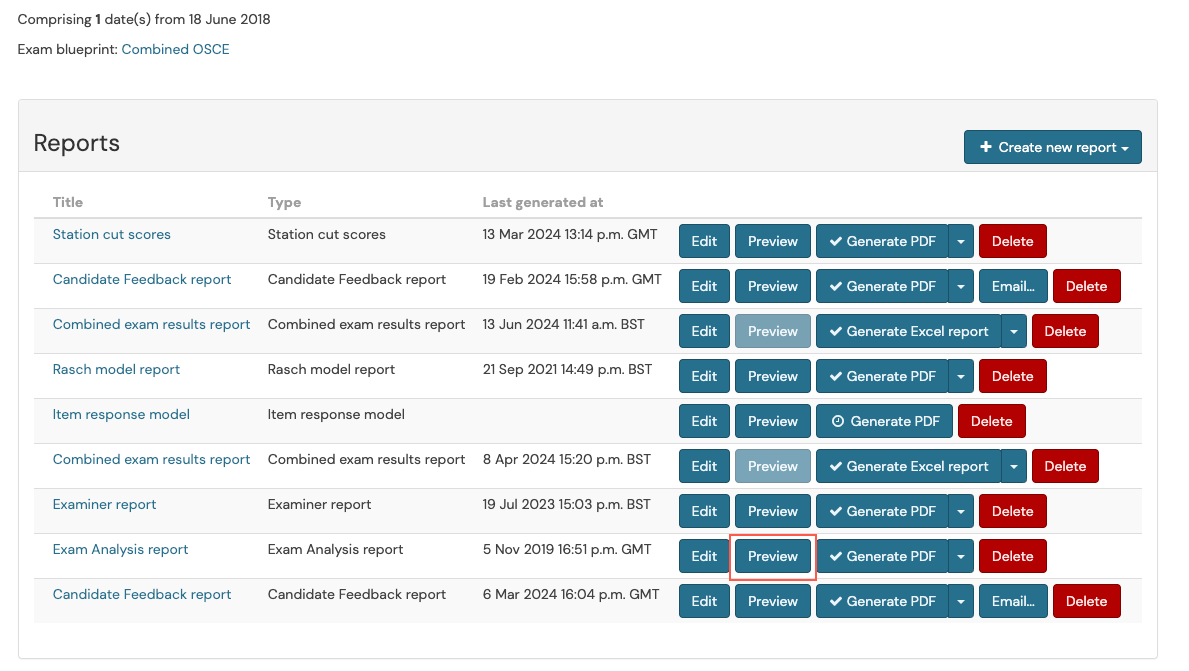Screen dimensions: 1189x671
Task: Delete the Item response model report
Action: click(x=992, y=421)
